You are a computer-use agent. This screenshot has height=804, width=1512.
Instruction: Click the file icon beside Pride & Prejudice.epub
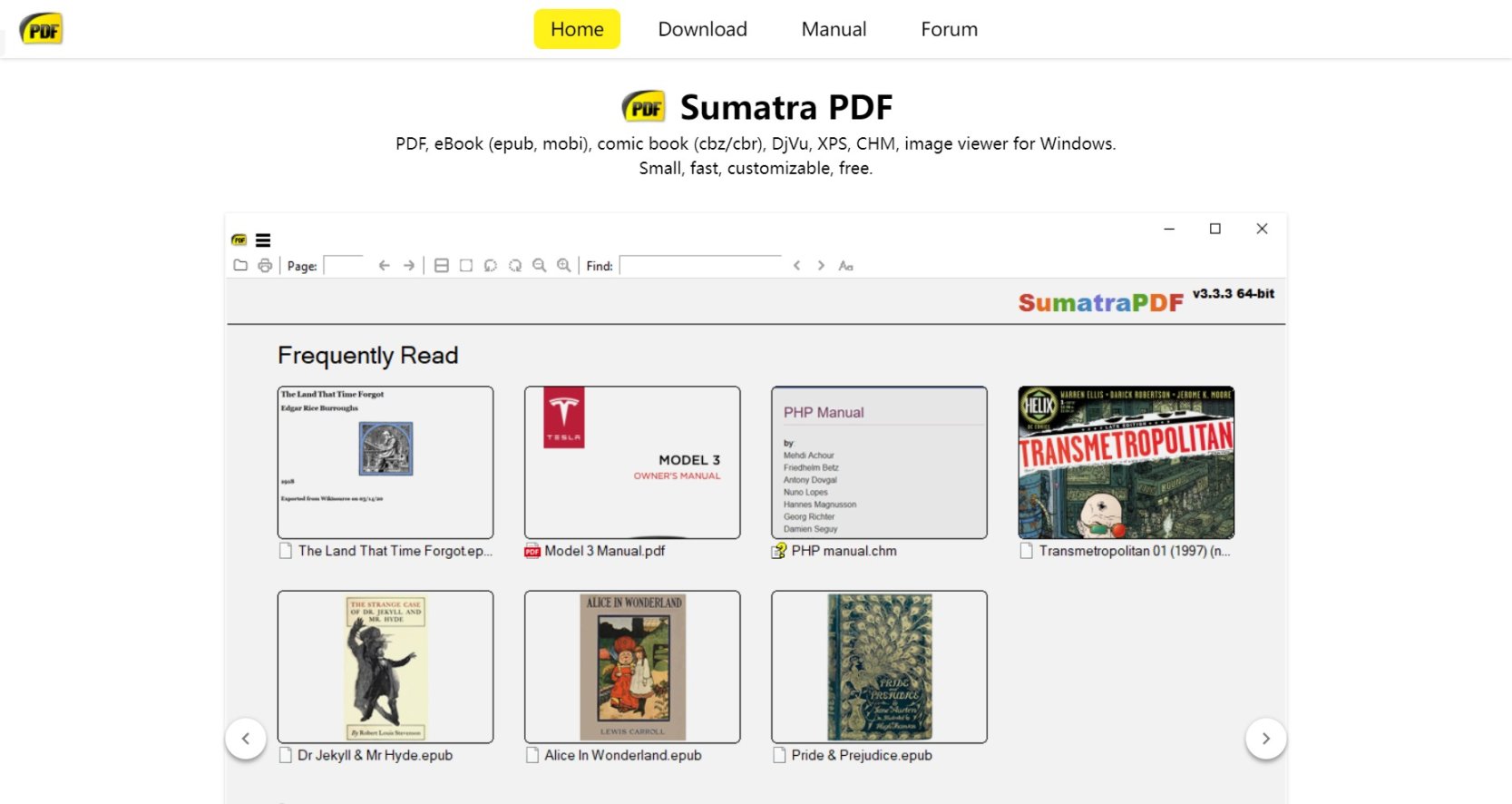click(779, 755)
